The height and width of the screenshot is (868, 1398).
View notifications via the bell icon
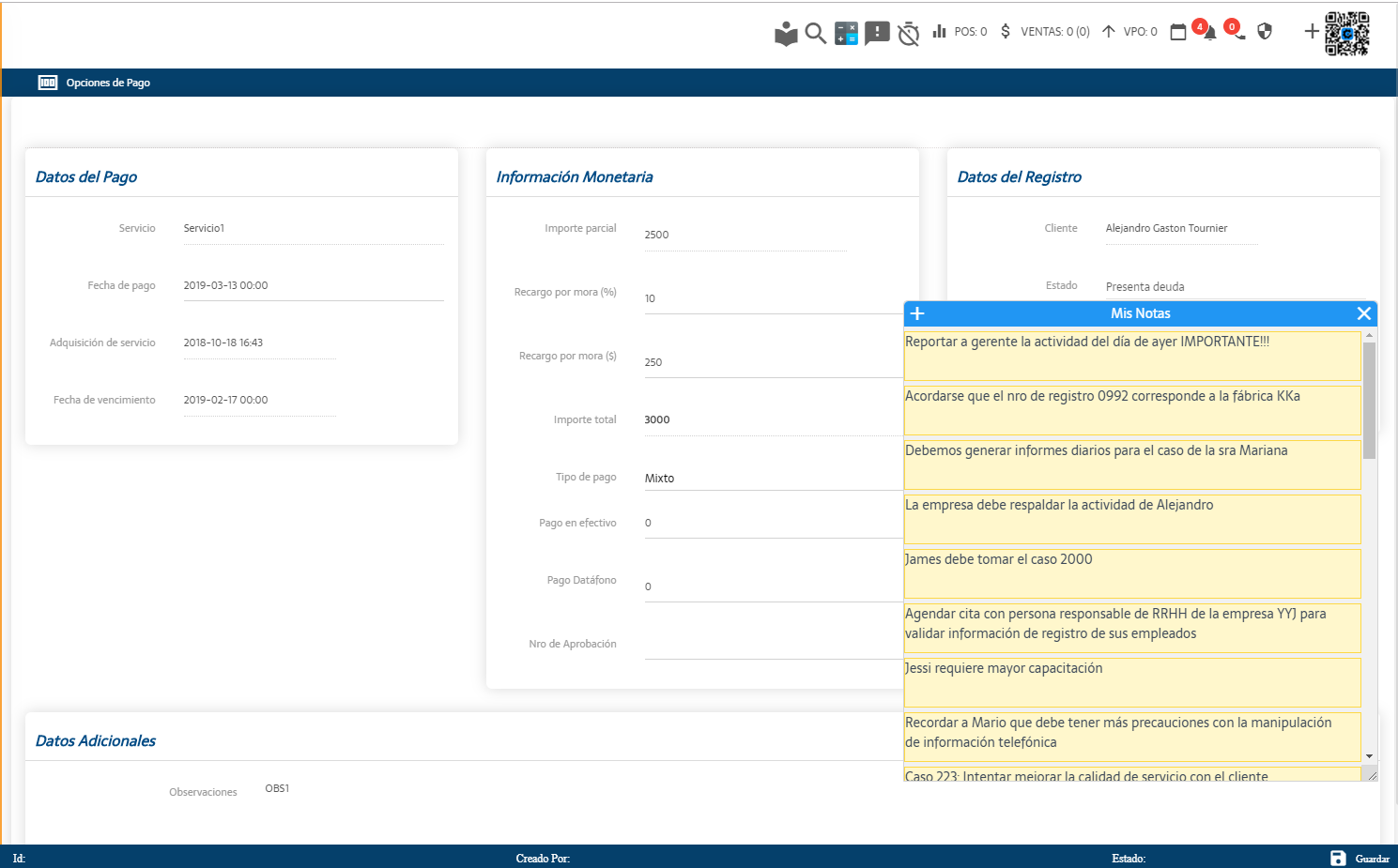point(1209,33)
